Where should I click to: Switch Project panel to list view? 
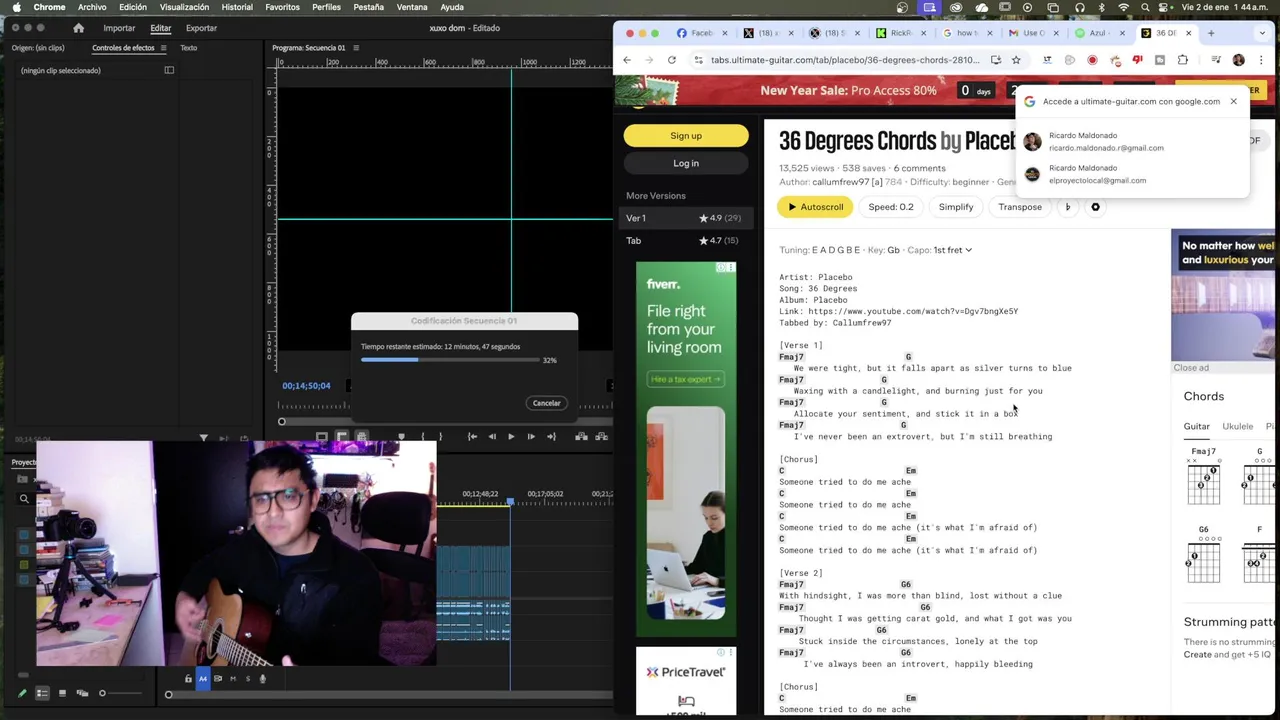(42, 693)
